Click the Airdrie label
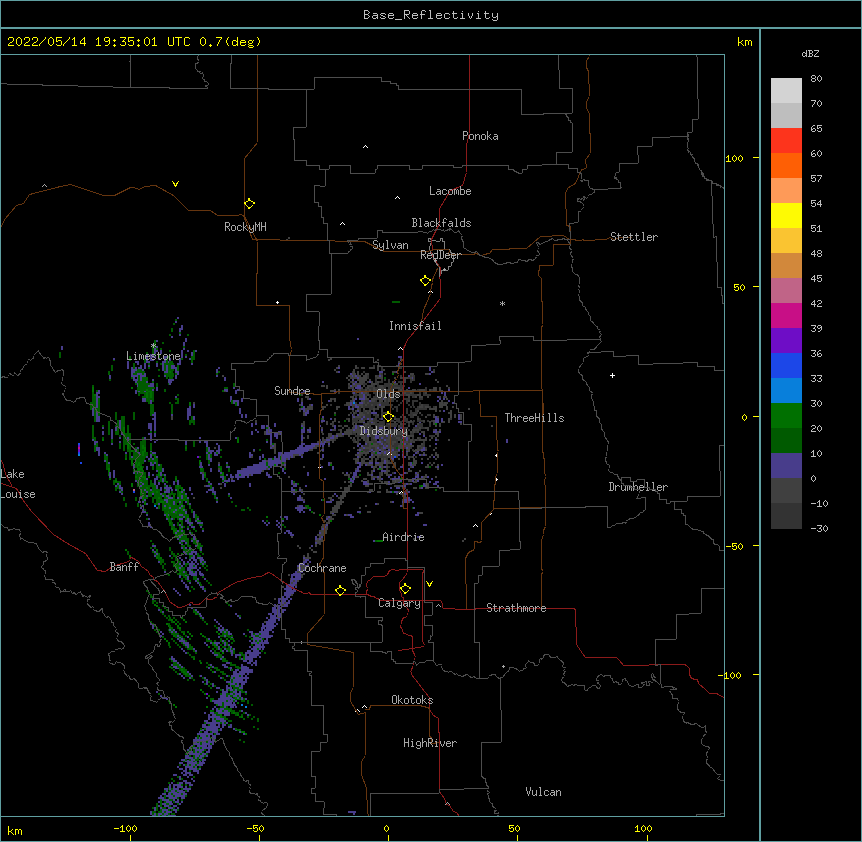This screenshot has height=842, width=862. point(403,537)
